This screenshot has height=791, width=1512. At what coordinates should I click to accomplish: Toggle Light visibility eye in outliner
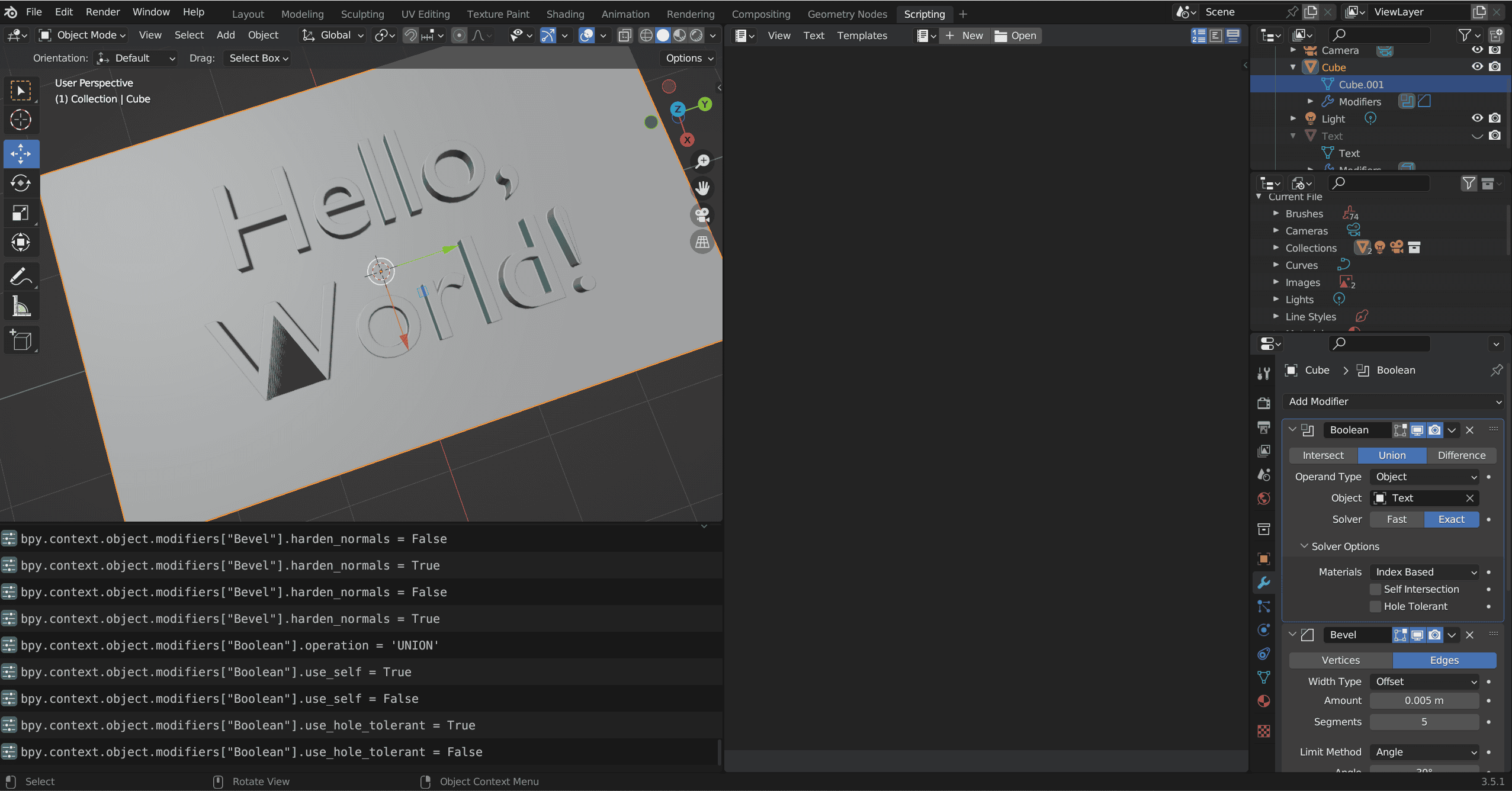point(1478,118)
